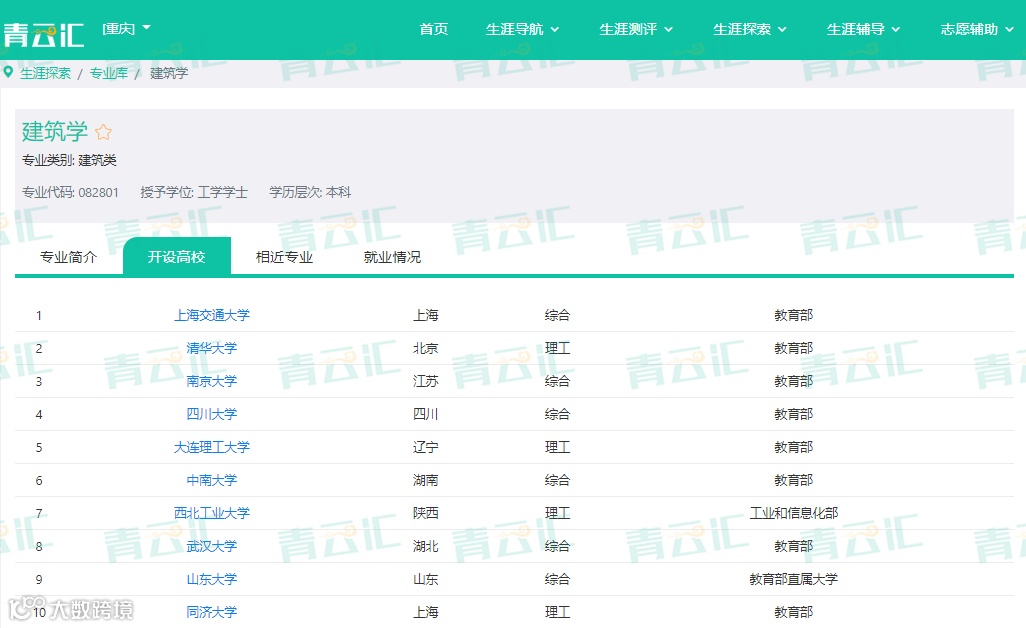Open 武汉大学 link

click(212, 546)
